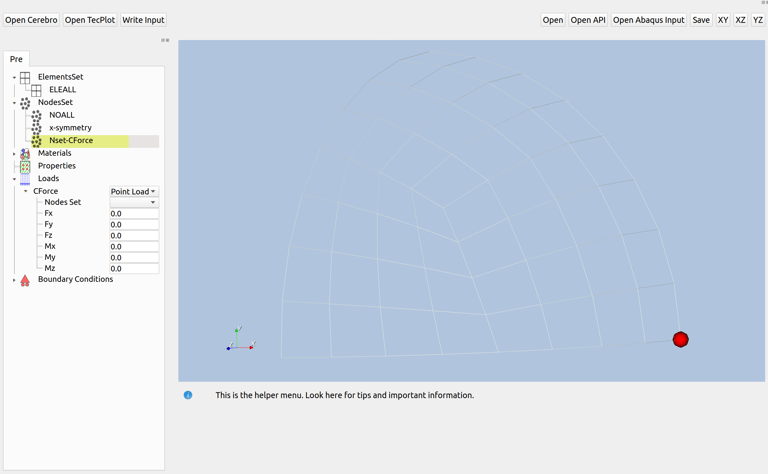Screen dimensions: 768x474
Task: Collapse the Loads tree node
Action: click(14, 179)
